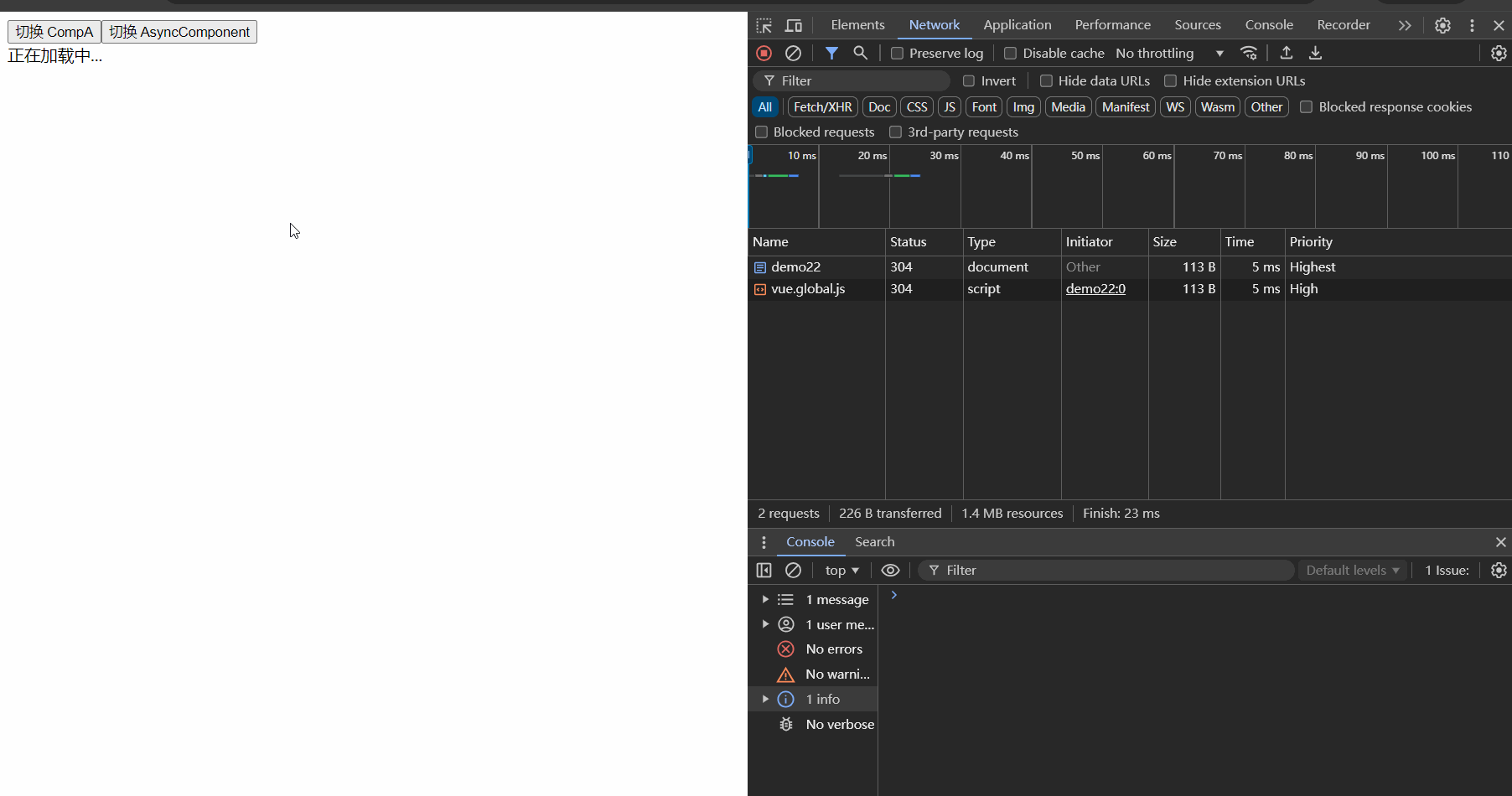The image size is (1512, 796).
Task: Check the Blocked requests checkbox
Action: click(761, 132)
